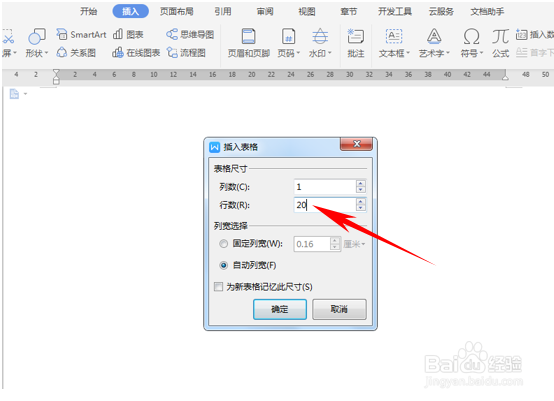Expand the text box (文本框) dropdown arrow

(408, 53)
